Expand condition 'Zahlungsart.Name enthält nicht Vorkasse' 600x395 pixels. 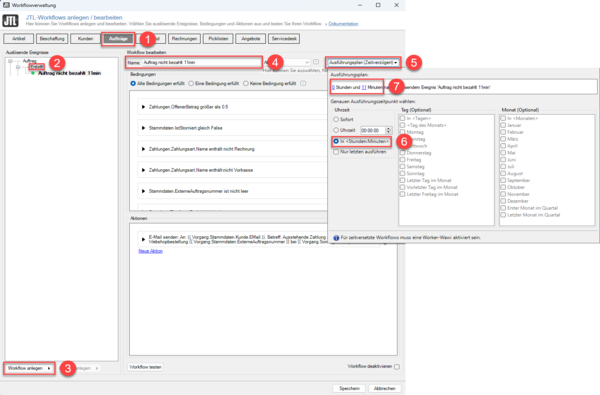click(x=143, y=170)
